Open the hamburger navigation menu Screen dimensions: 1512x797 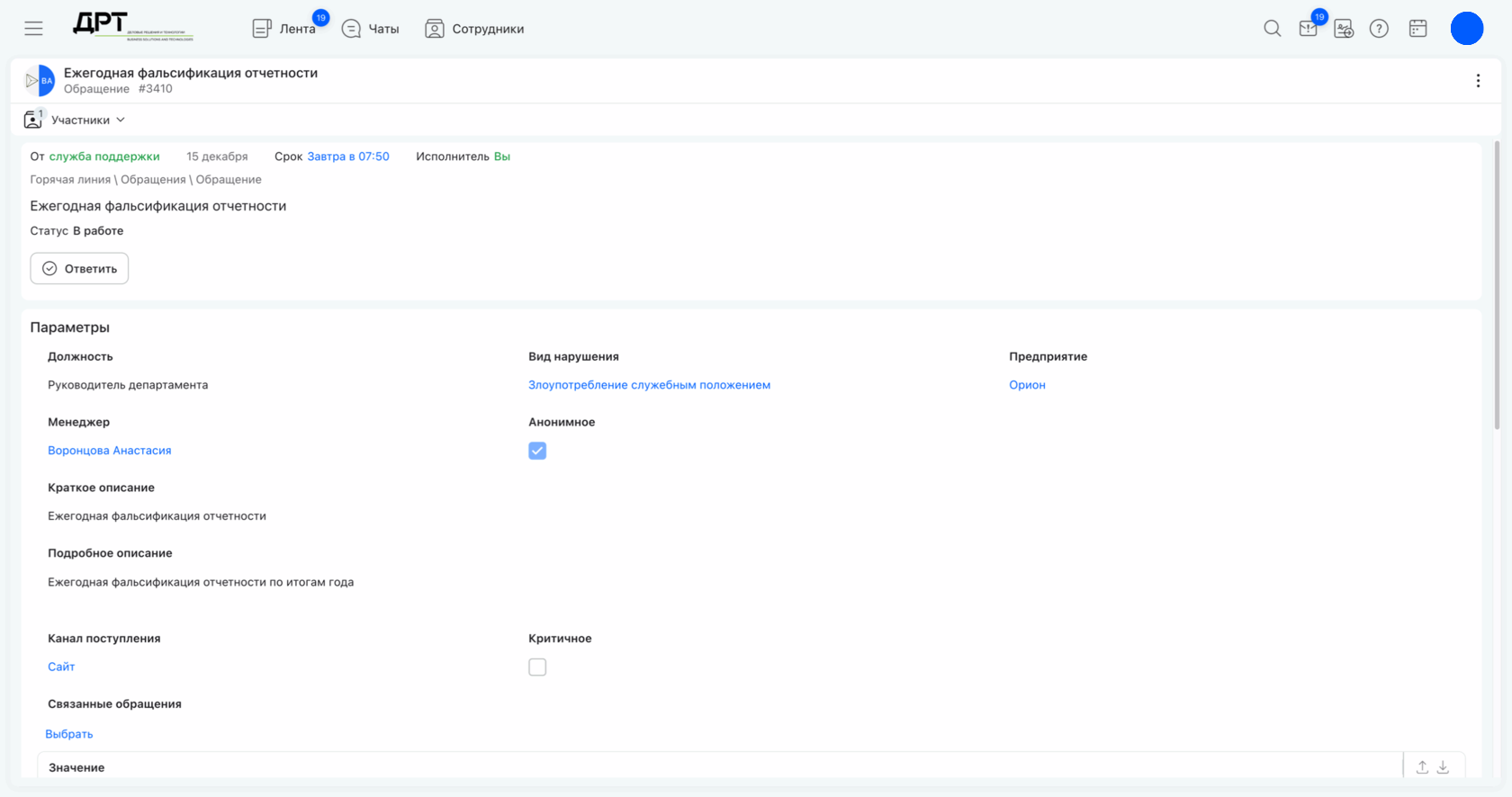pos(33,29)
